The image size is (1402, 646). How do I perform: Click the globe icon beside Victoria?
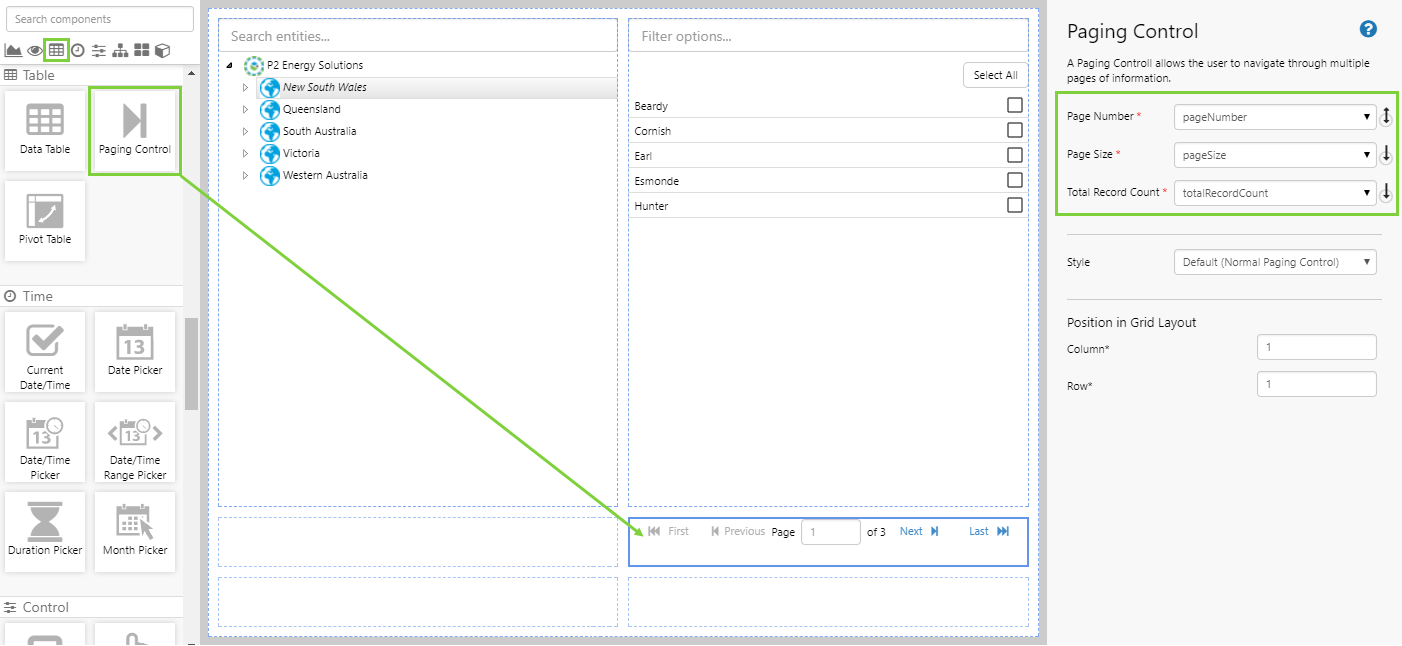(x=270, y=154)
